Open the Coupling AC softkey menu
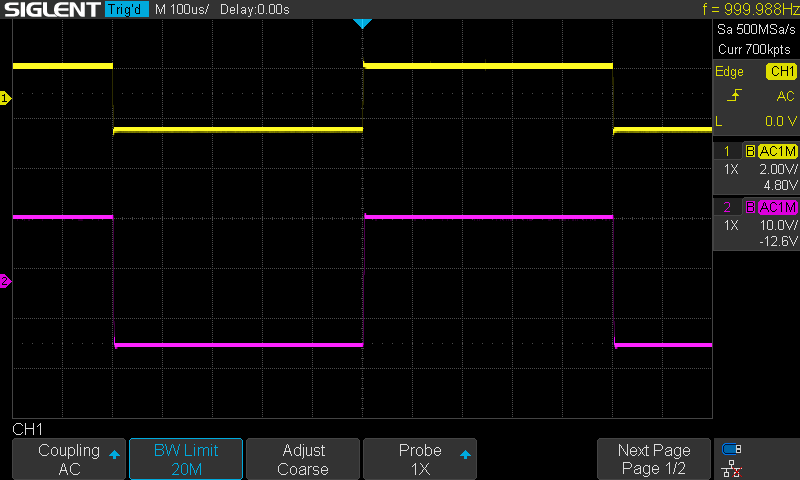Screen dimensions: 800x480 tap(68, 459)
